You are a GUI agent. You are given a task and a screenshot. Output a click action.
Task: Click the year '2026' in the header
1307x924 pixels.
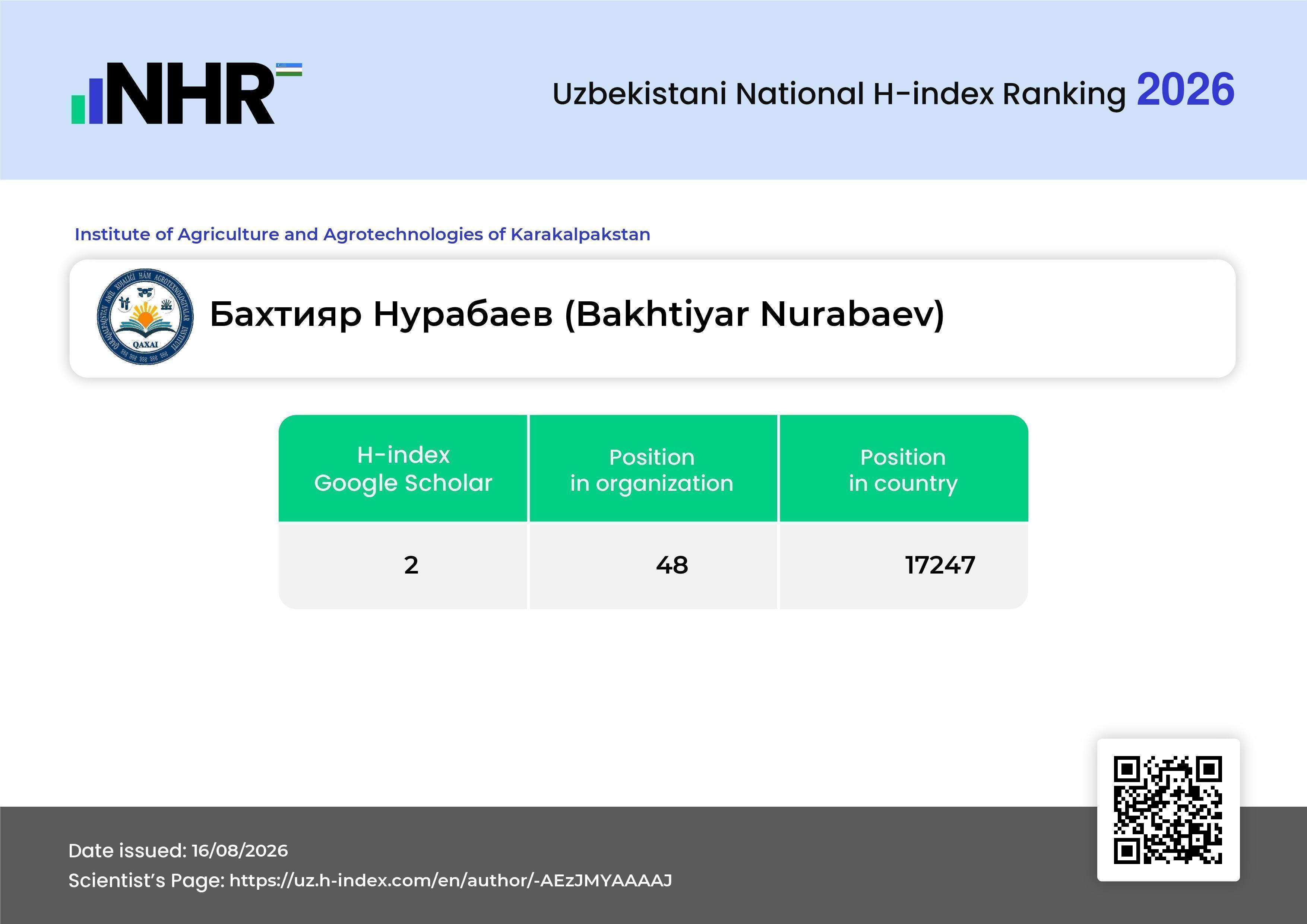(1185, 90)
